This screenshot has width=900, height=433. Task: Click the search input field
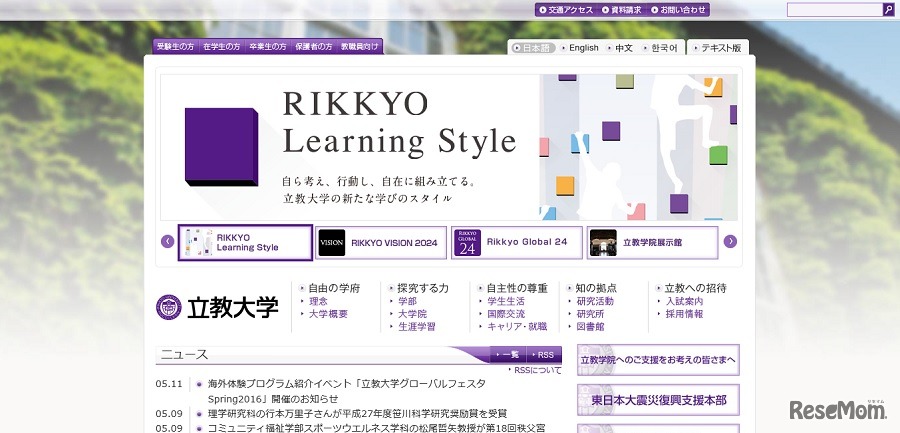(835, 10)
